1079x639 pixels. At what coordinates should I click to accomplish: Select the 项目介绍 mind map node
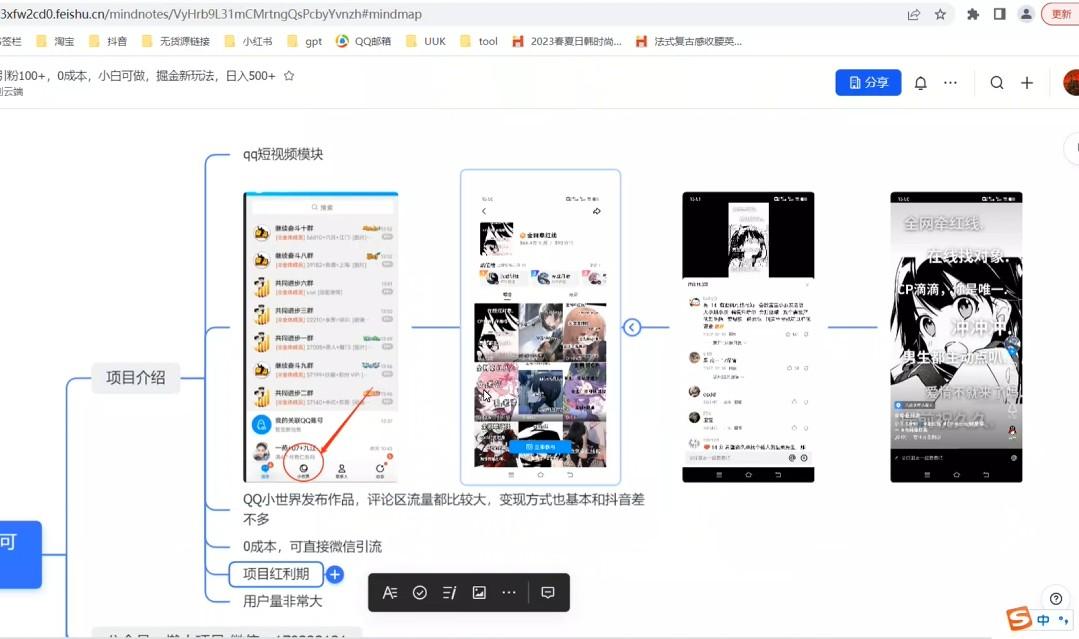[136, 377]
